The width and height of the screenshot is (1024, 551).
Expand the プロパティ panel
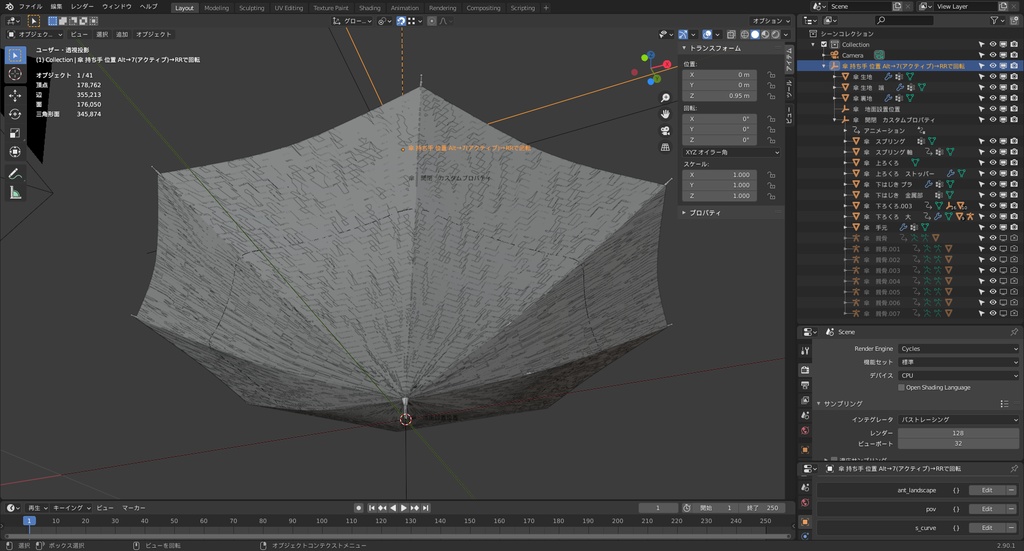coord(705,212)
